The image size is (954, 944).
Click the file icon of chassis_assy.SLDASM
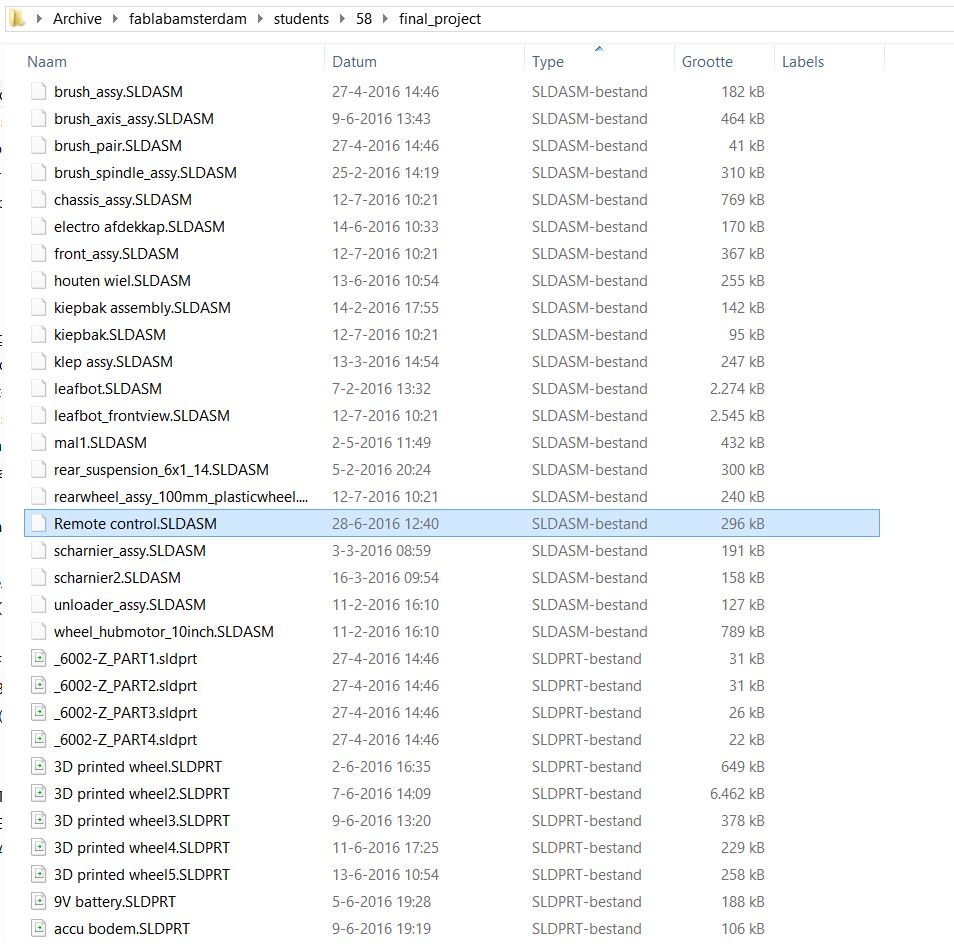[38, 200]
